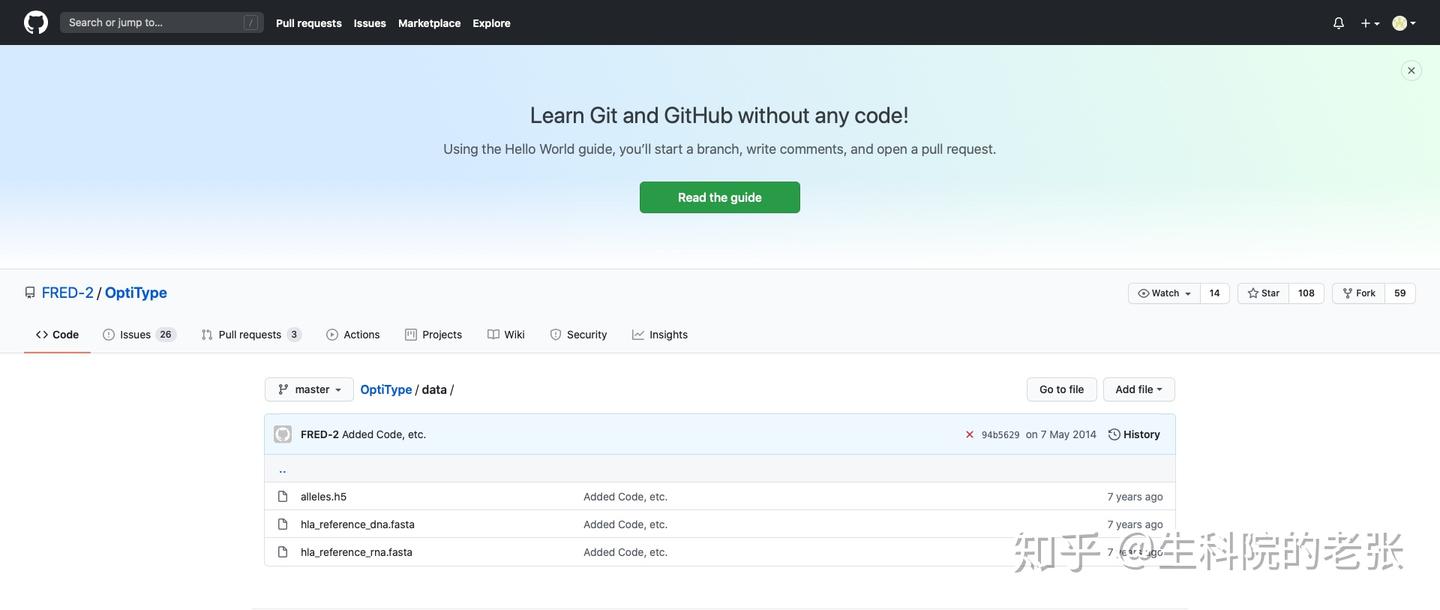This screenshot has width=1440, height=610.
Task: Open the OptiType repository title link
Action: pyautogui.click(x=136, y=292)
